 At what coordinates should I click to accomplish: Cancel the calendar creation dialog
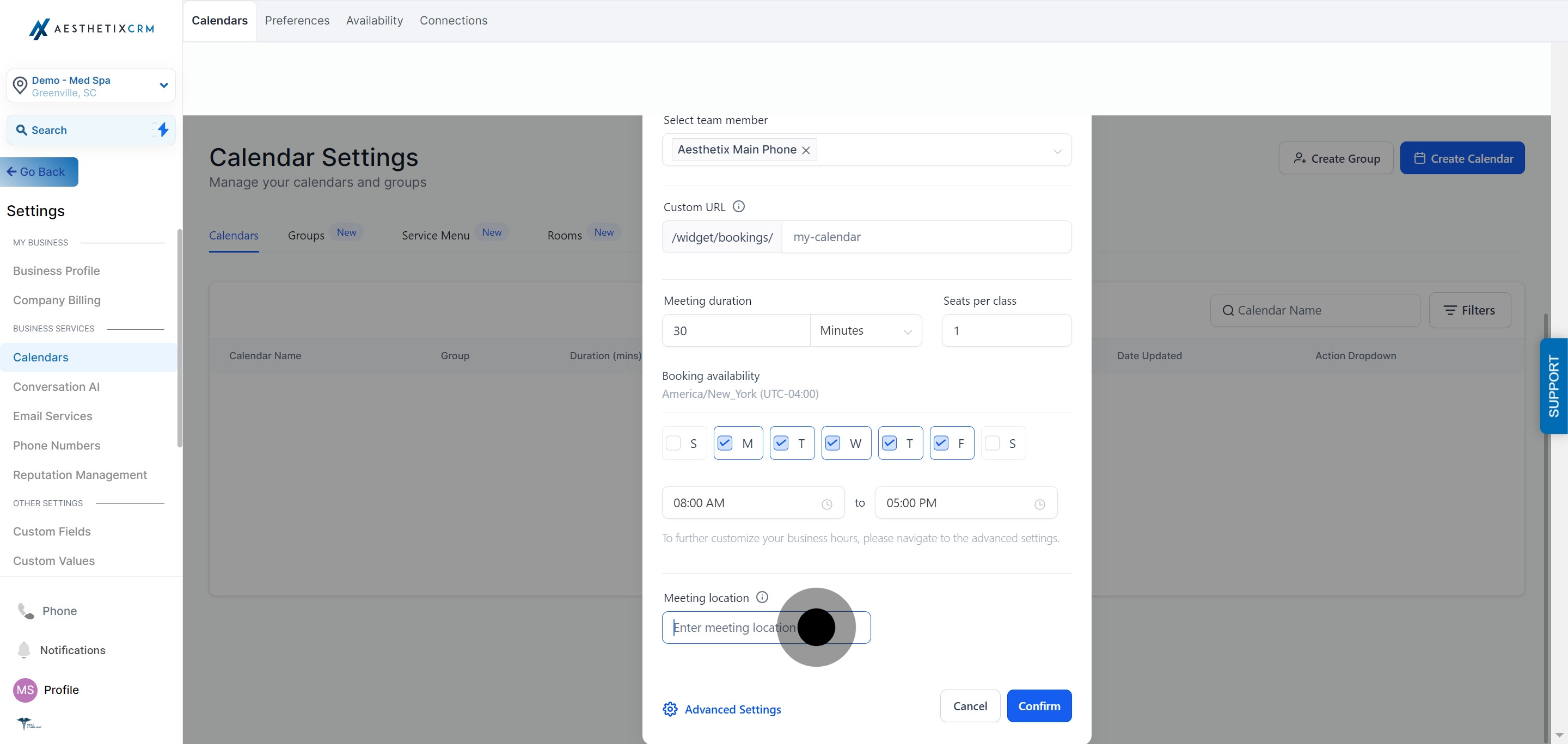tap(970, 706)
